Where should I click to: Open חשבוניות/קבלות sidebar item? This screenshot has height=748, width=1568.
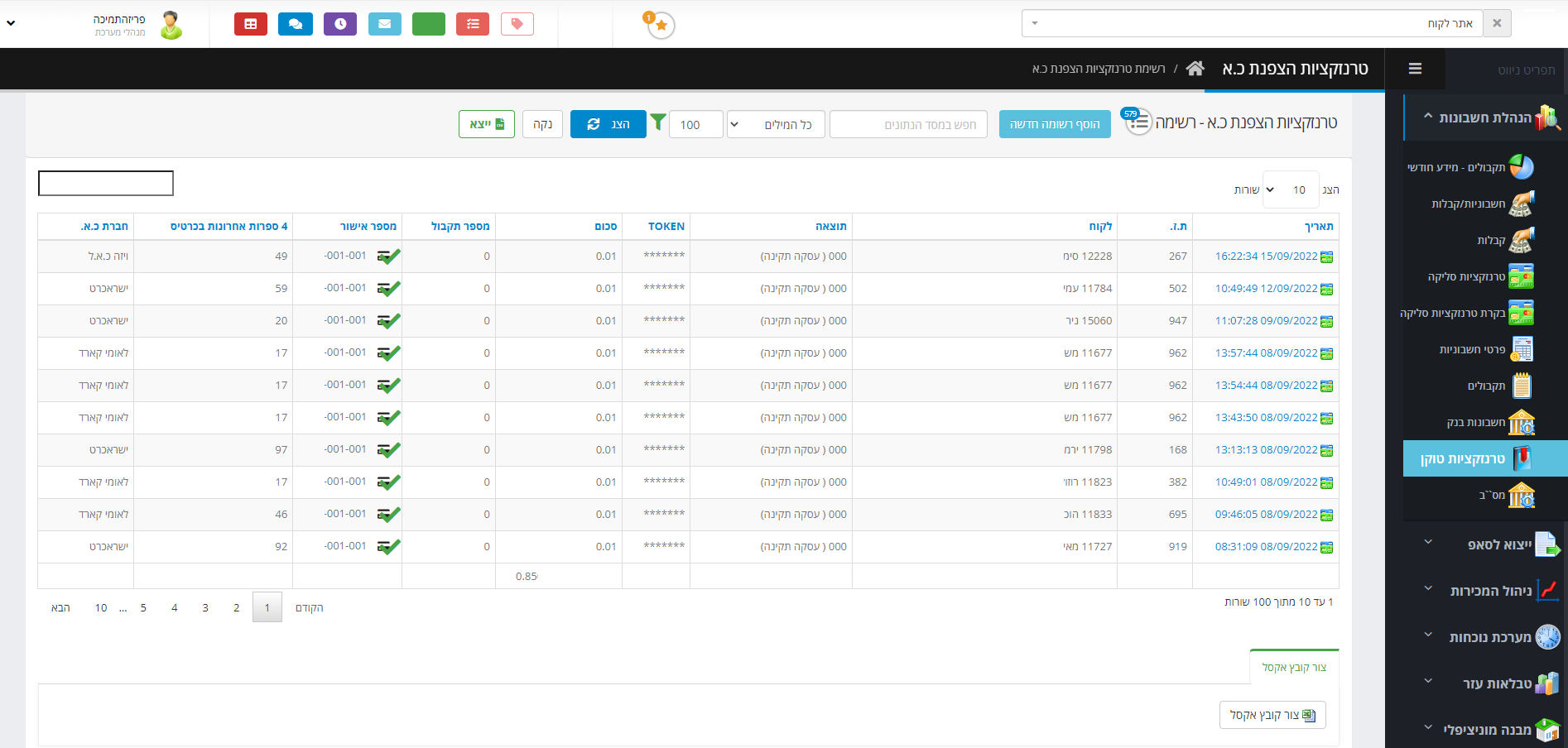click(1482, 204)
